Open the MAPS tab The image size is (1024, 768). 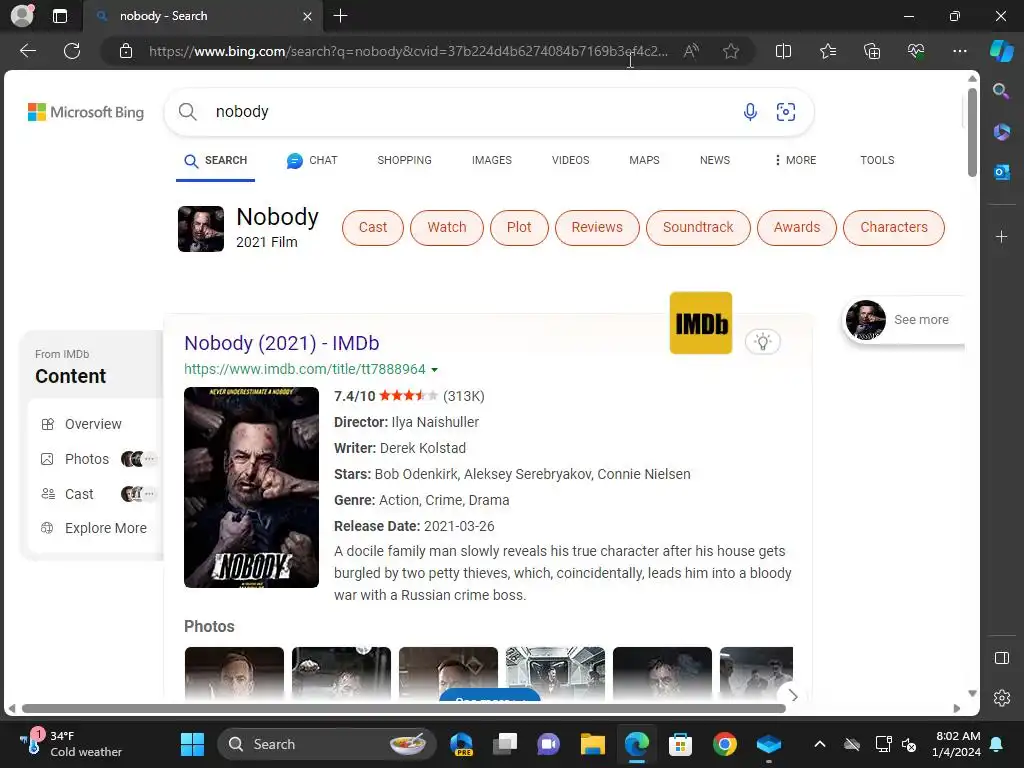tap(644, 160)
